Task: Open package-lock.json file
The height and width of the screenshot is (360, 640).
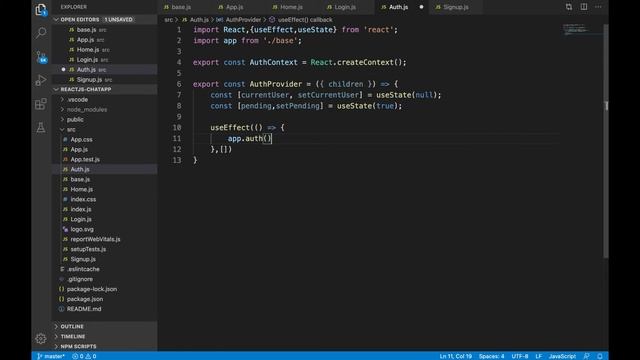Action: (92, 289)
